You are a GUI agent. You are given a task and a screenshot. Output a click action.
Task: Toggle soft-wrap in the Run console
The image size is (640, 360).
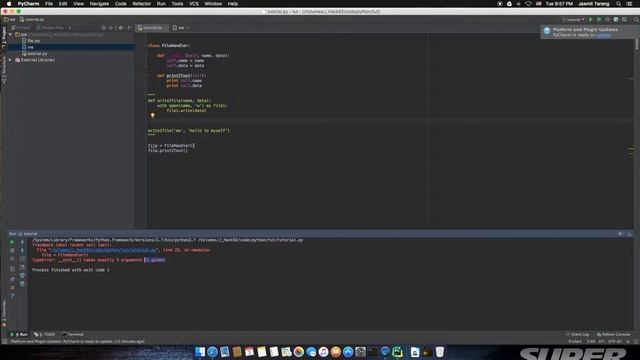coord(22,259)
